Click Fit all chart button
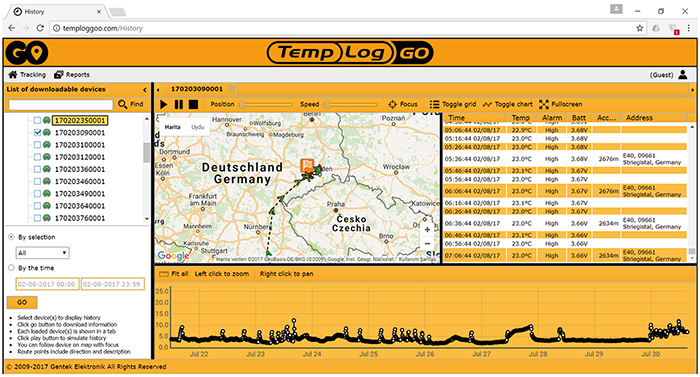Screen dimensions: 700x377 [x=174, y=274]
